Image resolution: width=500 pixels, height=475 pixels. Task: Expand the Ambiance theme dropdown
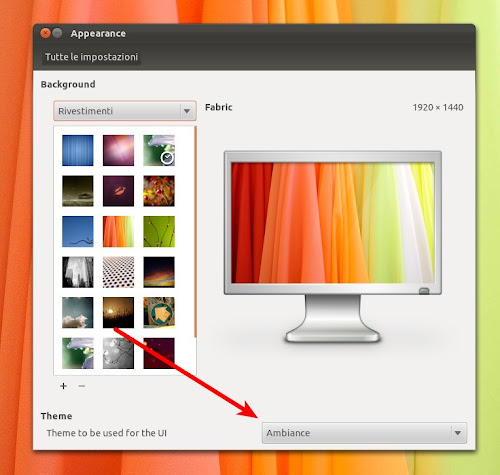pos(364,433)
